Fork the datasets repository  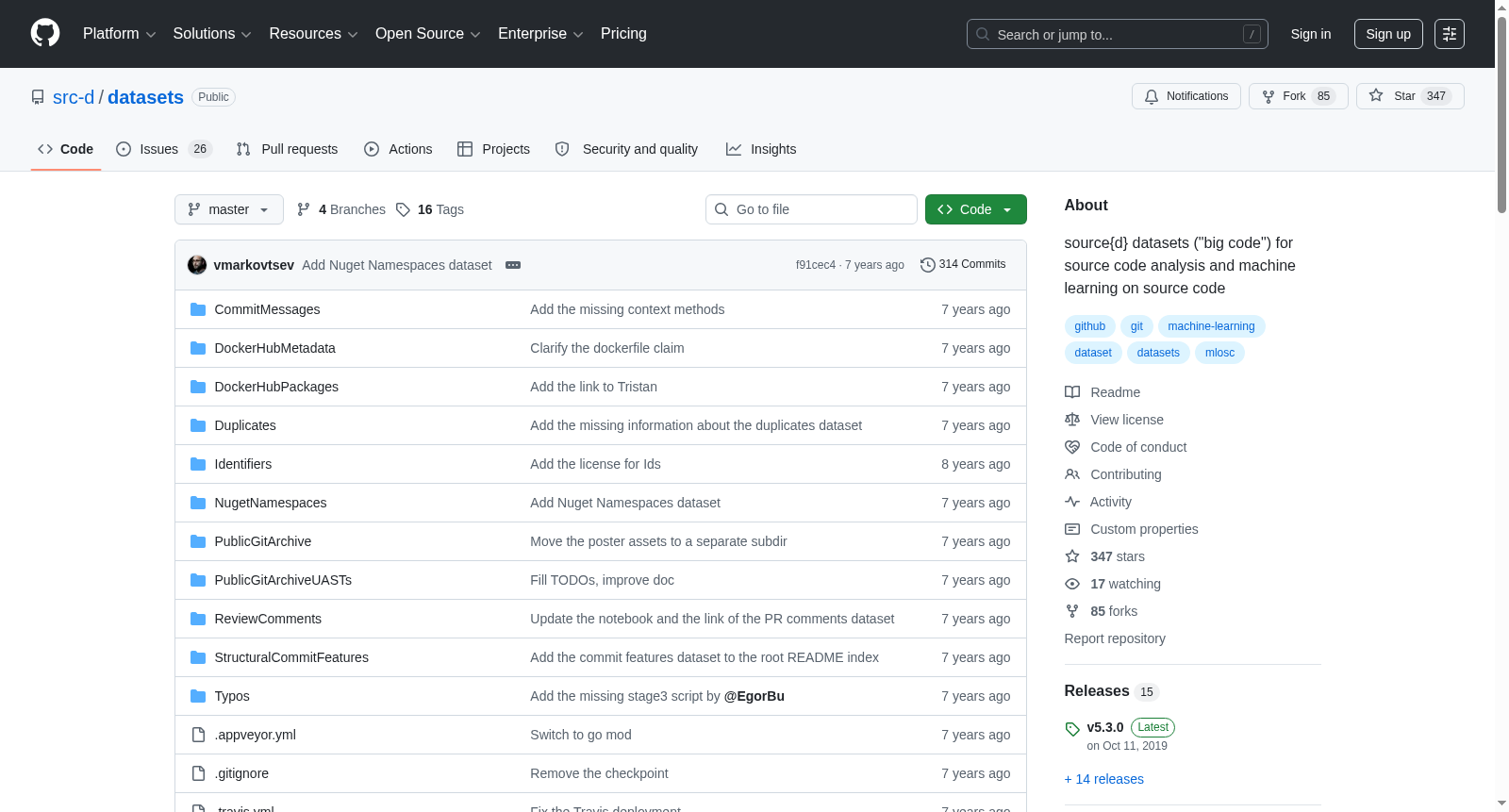(1299, 96)
